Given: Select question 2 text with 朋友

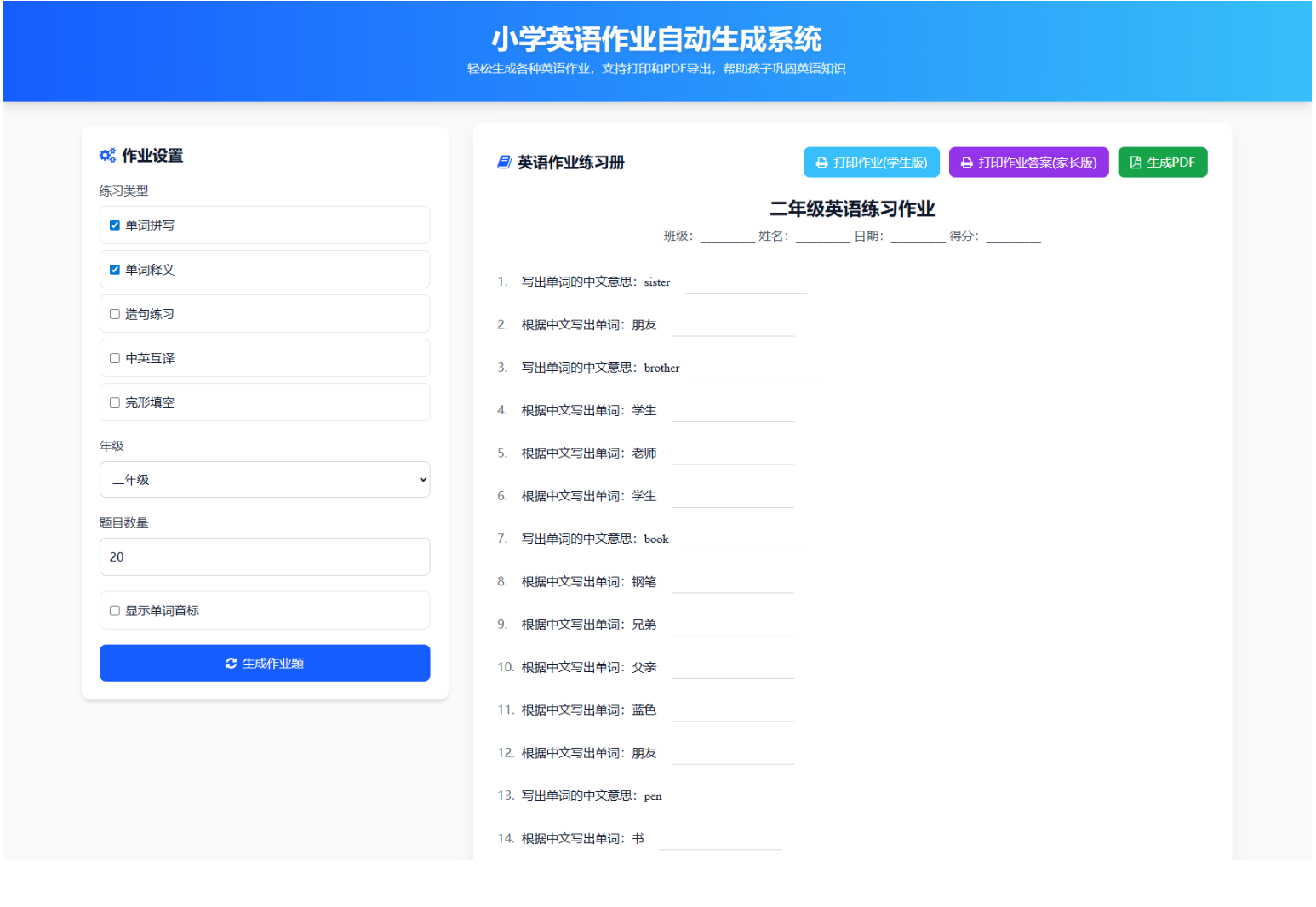Looking at the screenshot, I should click(589, 325).
